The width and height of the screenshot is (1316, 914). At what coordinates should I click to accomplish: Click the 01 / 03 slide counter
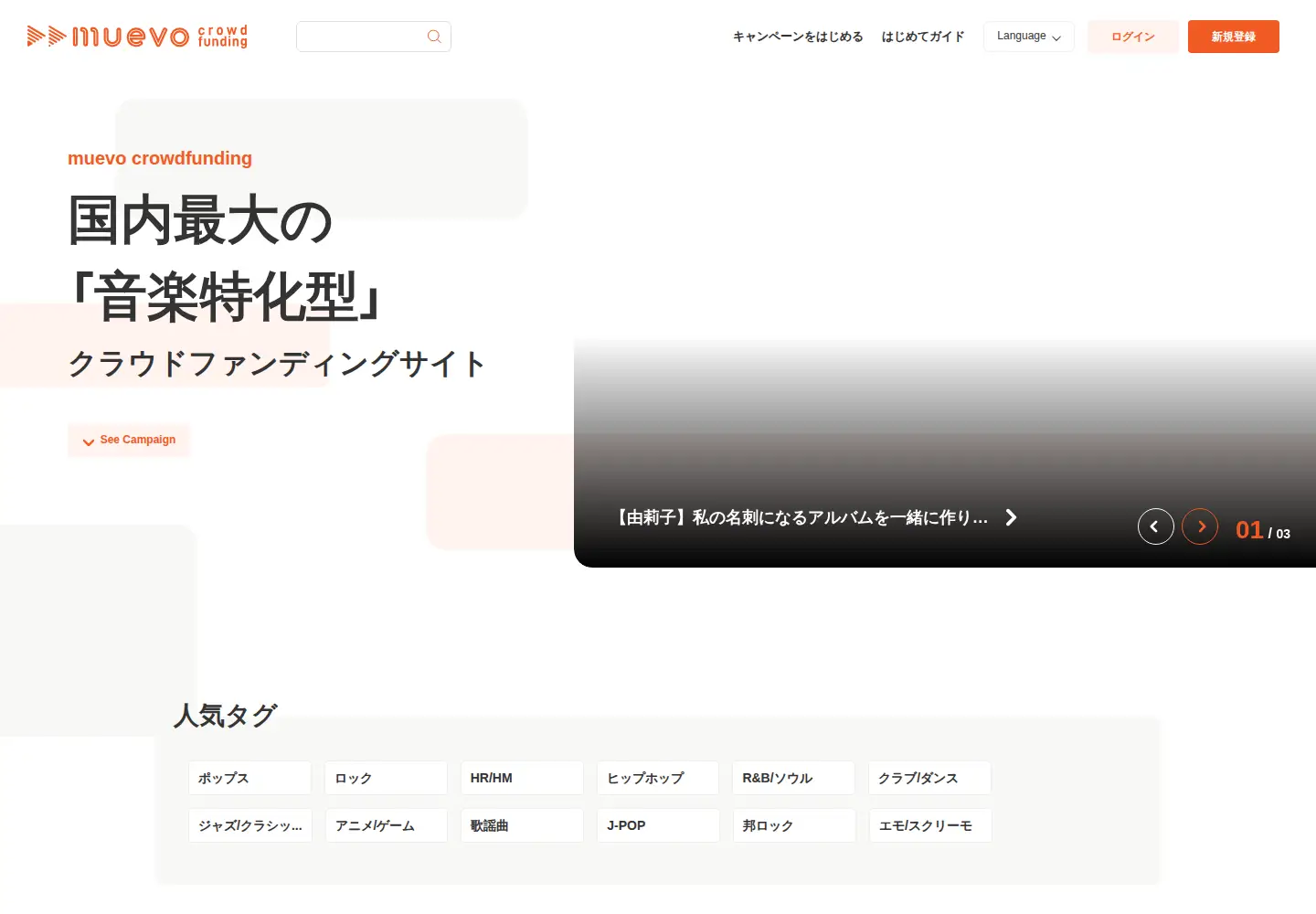tap(1262, 530)
